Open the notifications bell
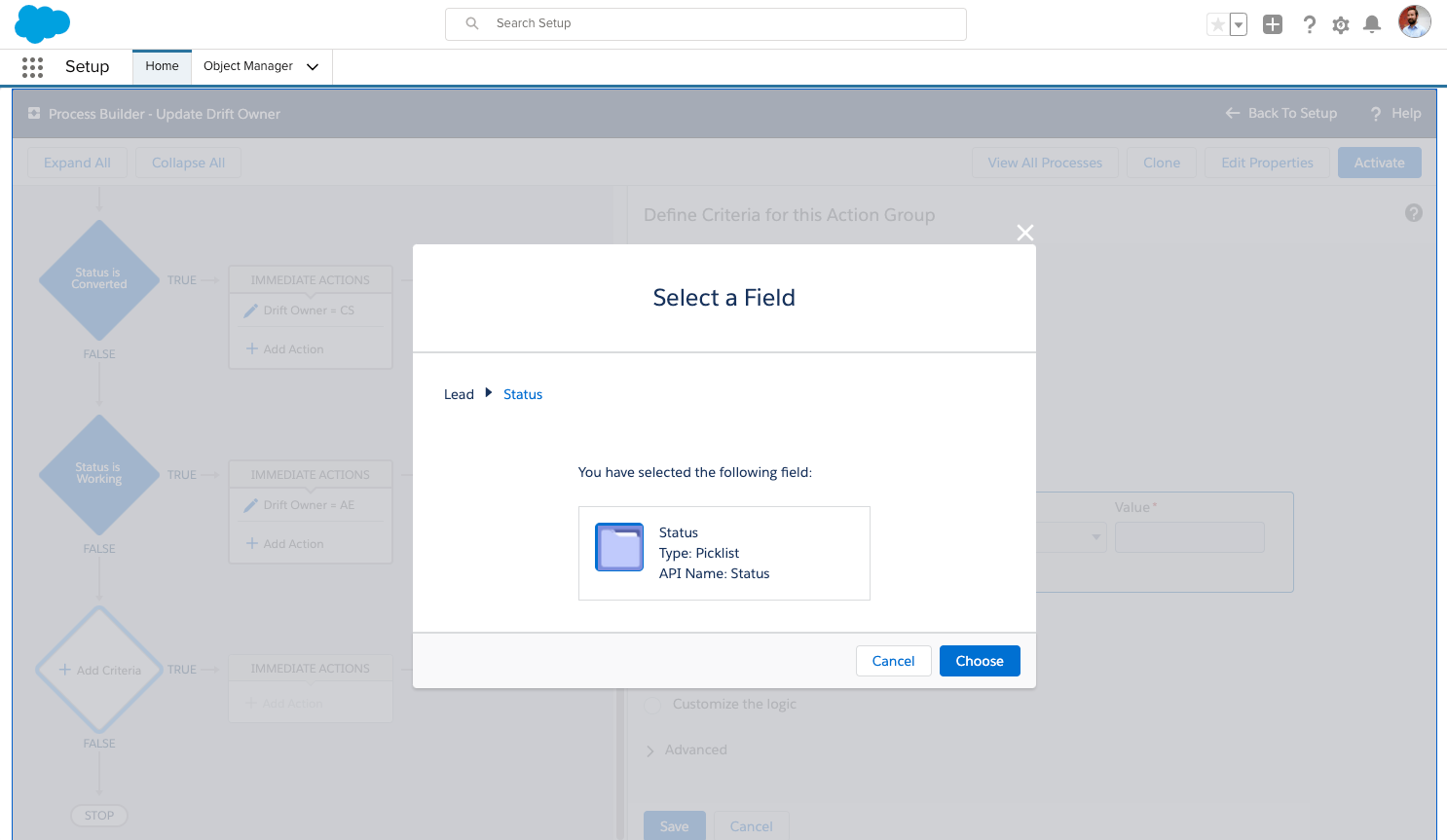1447x840 pixels. [1372, 24]
